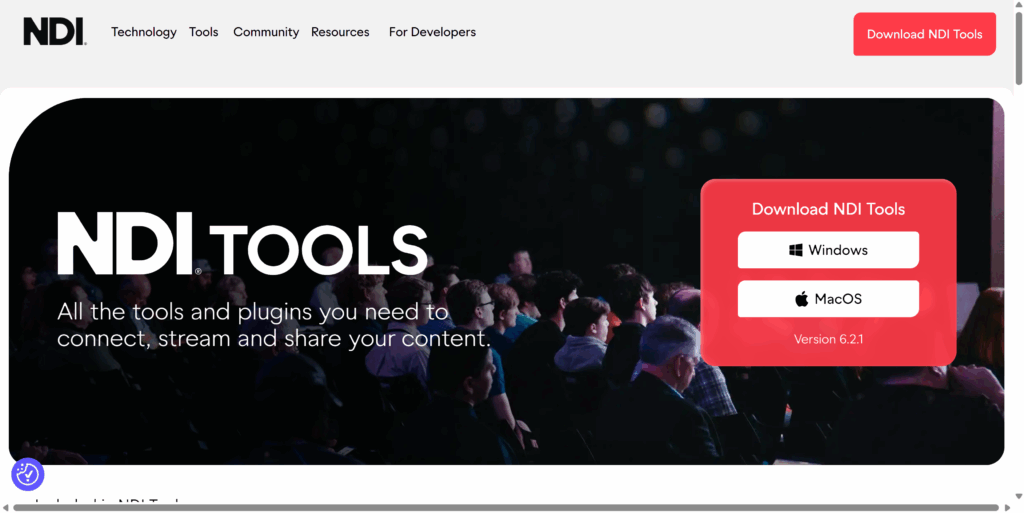Click the NDI TOOLS hero heading
The image size is (1024, 513).
point(242,244)
